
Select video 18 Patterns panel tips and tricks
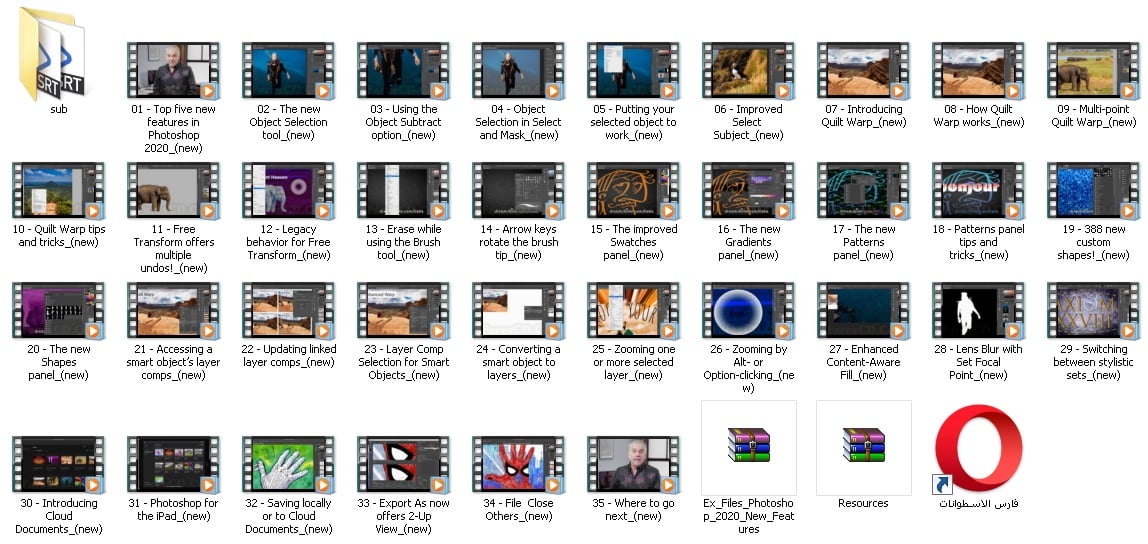[978, 190]
